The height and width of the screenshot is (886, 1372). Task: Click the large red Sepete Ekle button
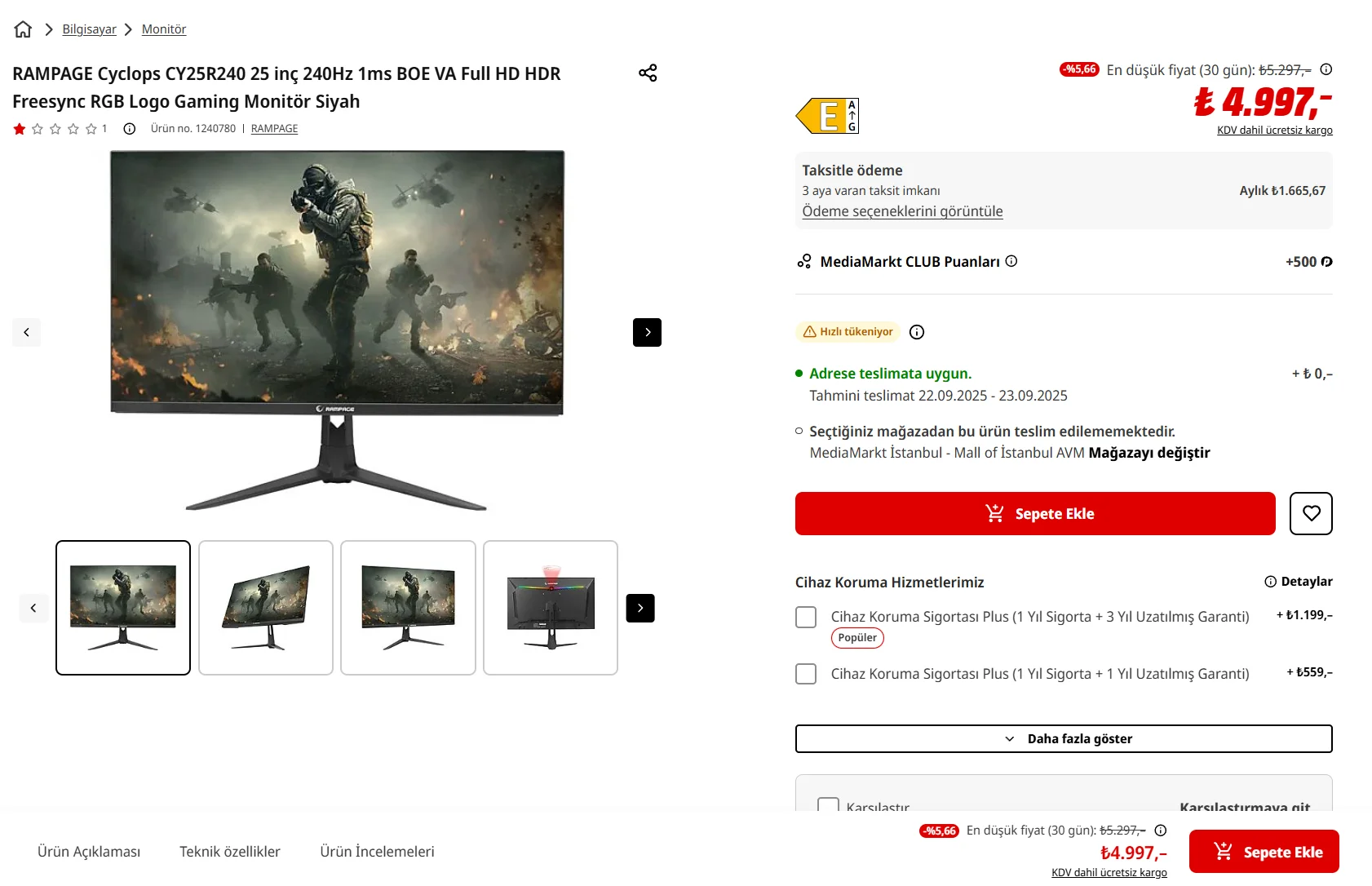click(1035, 513)
